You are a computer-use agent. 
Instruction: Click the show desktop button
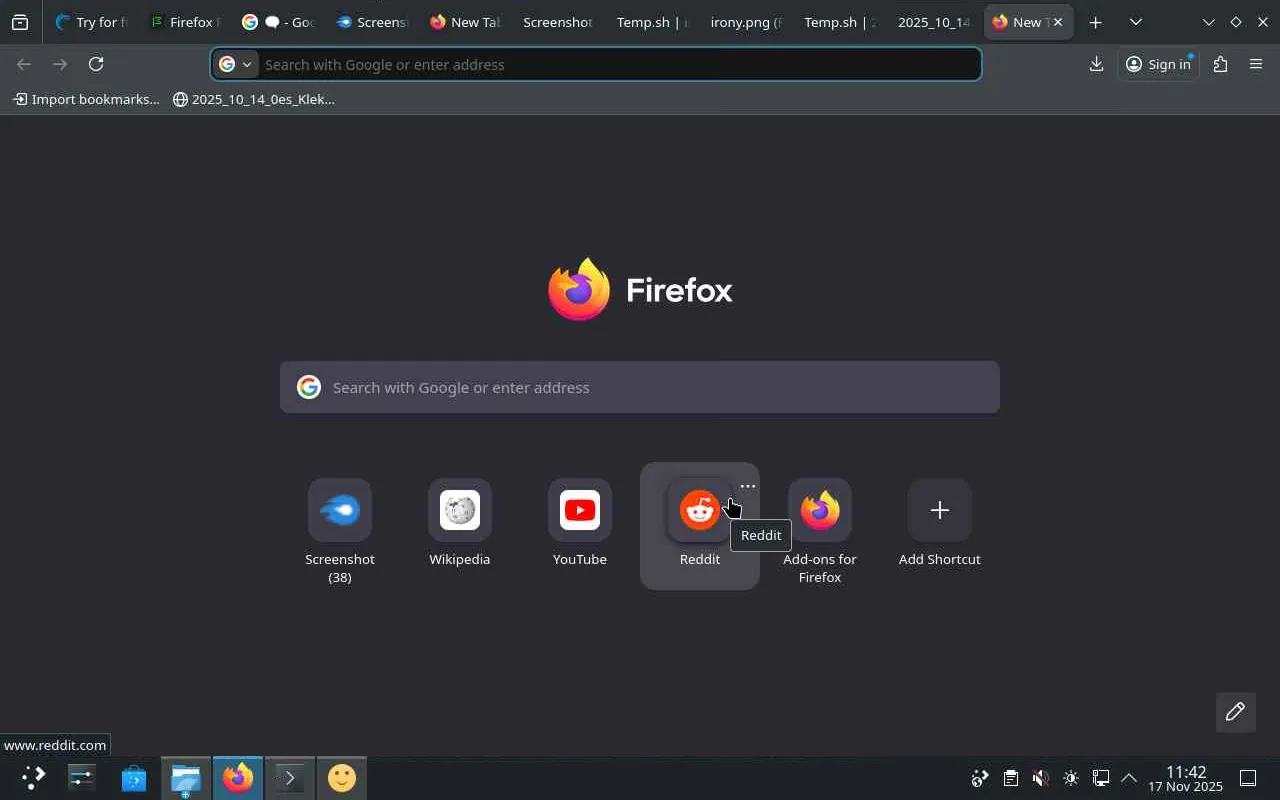click(x=1248, y=778)
